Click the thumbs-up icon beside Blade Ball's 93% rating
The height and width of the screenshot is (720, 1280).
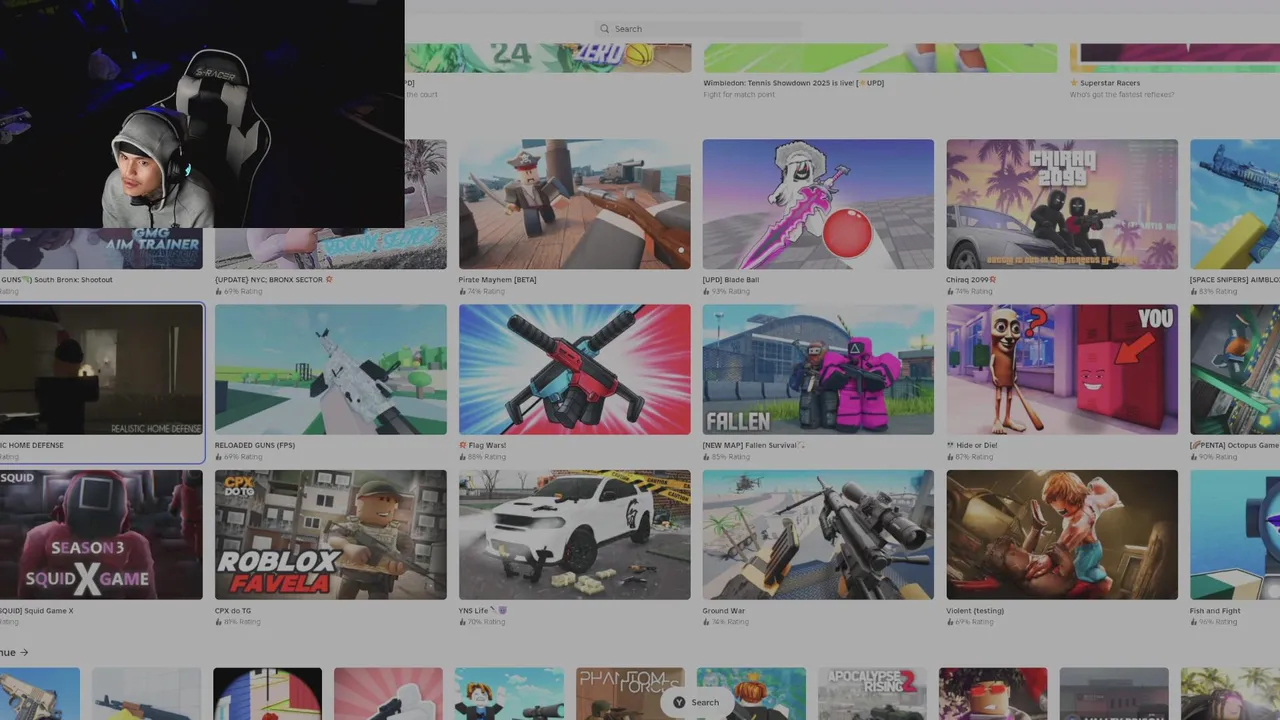706,292
